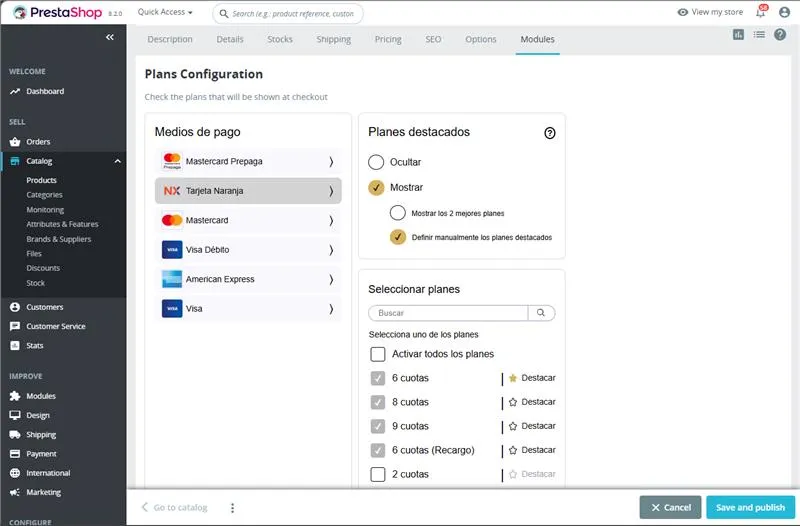
Task: Expand Mastercard Prepaga chevron
Action: [x=331, y=162]
